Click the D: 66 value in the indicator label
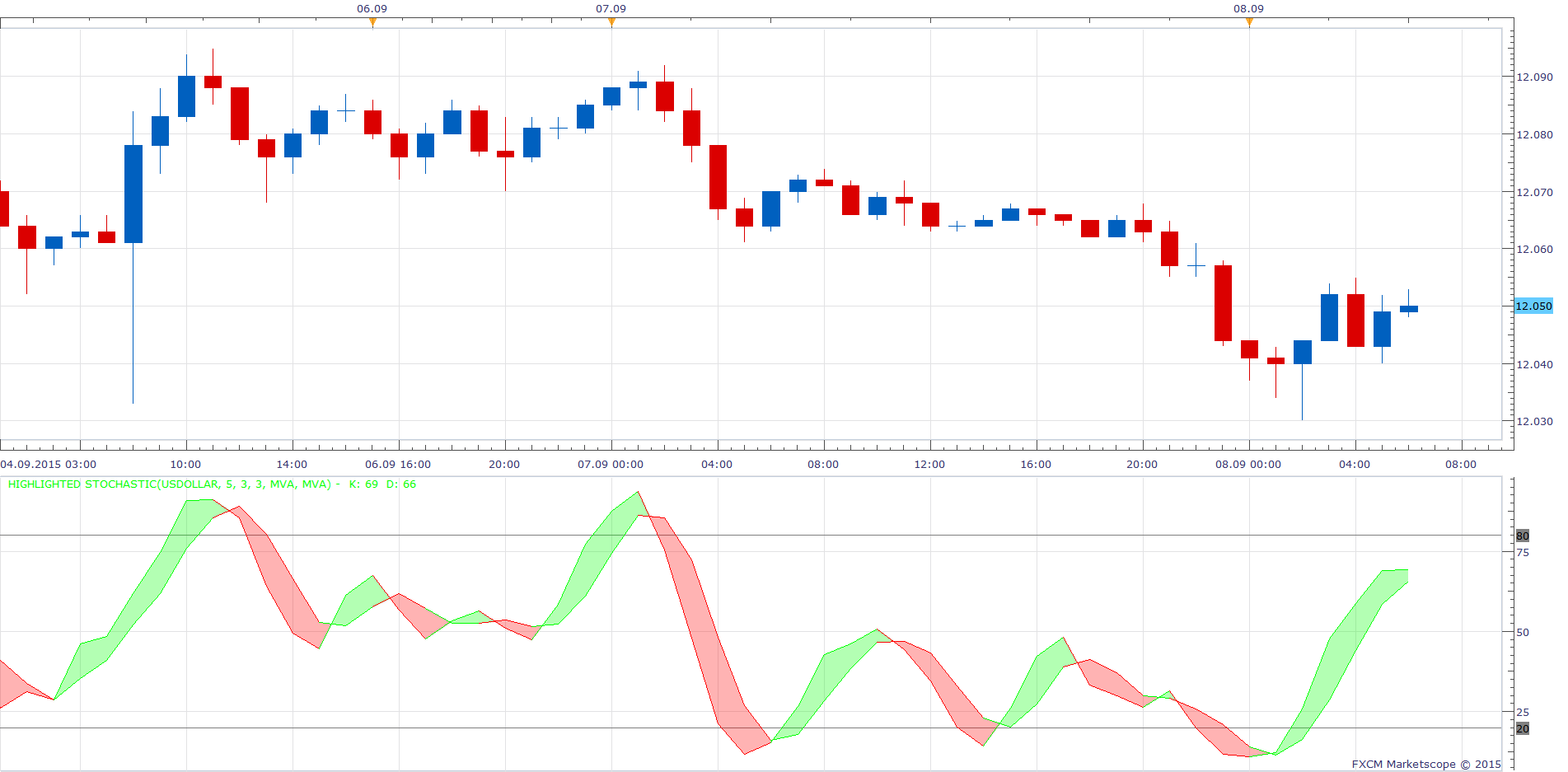The height and width of the screenshot is (772, 1568). [x=401, y=484]
